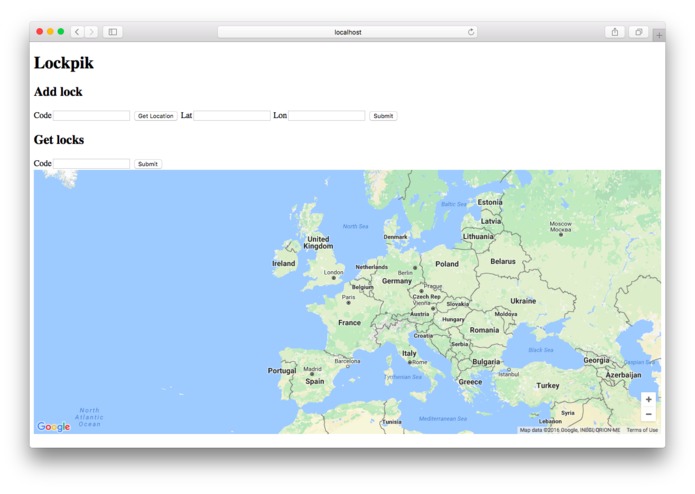Image resolution: width=695 pixels, height=494 pixels.
Task: Click the North Atlantic Ocean label
Action: (x=89, y=417)
